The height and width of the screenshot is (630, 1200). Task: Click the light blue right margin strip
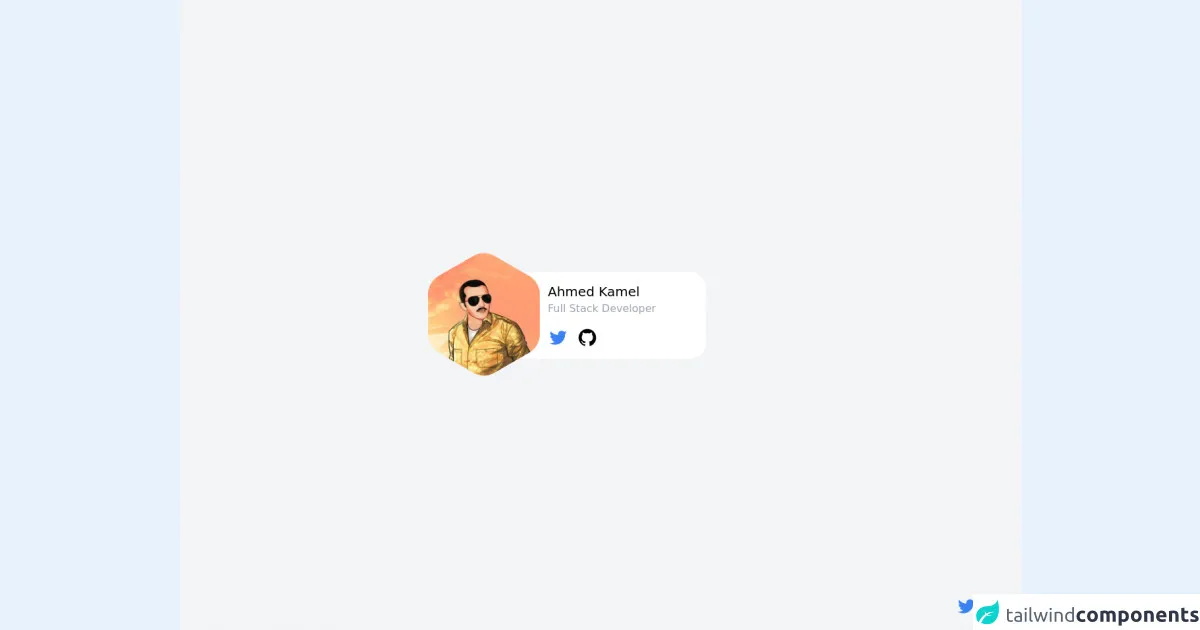[x=1110, y=300]
